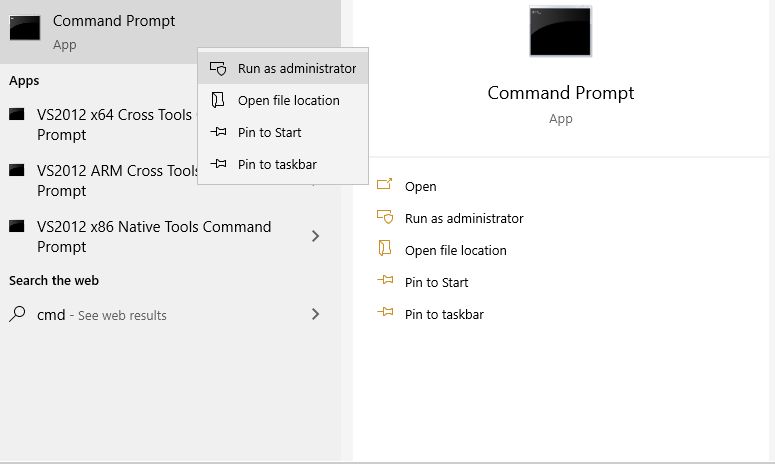Expand the VS2012 x86 Native Tools chevron
Screen dimensions: 775x464
316,236
